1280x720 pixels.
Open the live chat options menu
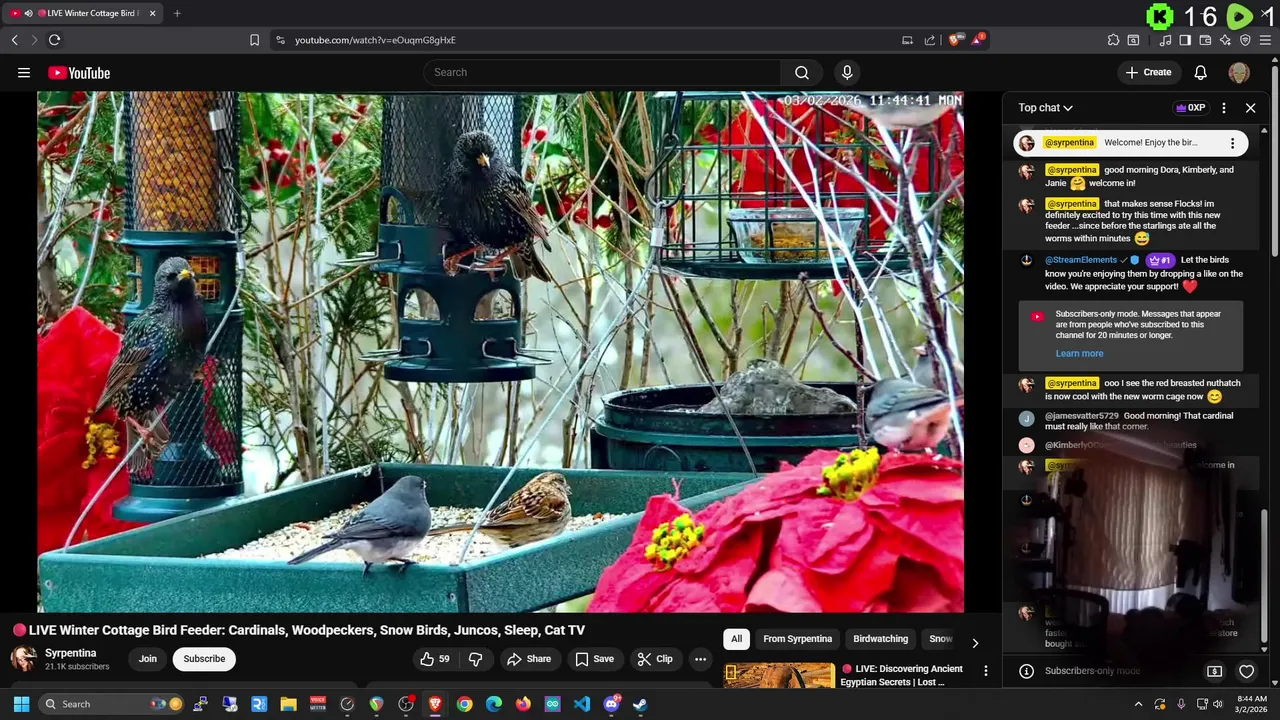tap(1224, 108)
